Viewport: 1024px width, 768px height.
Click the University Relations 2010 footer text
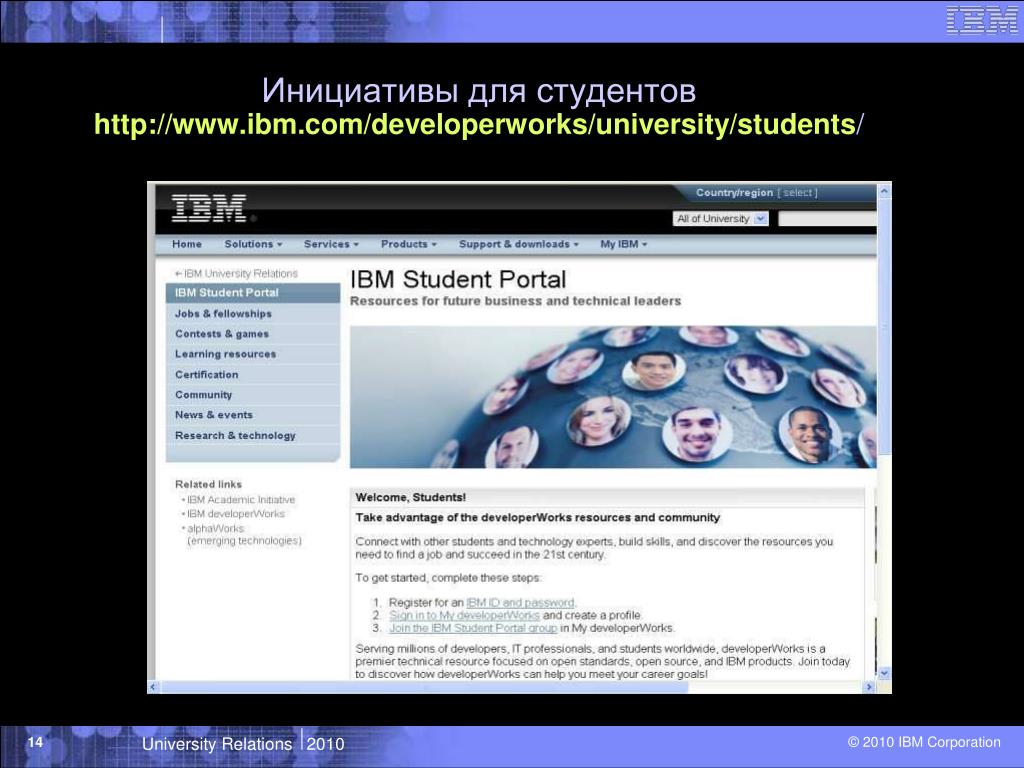(x=243, y=744)
